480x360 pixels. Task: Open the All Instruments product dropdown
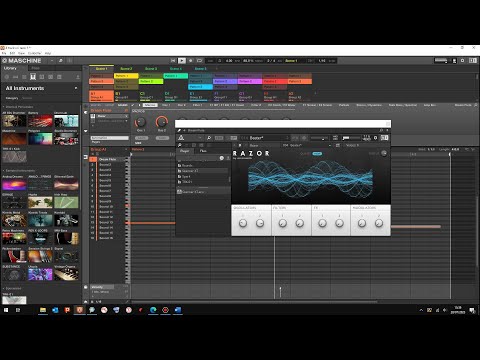coord(76,88)
